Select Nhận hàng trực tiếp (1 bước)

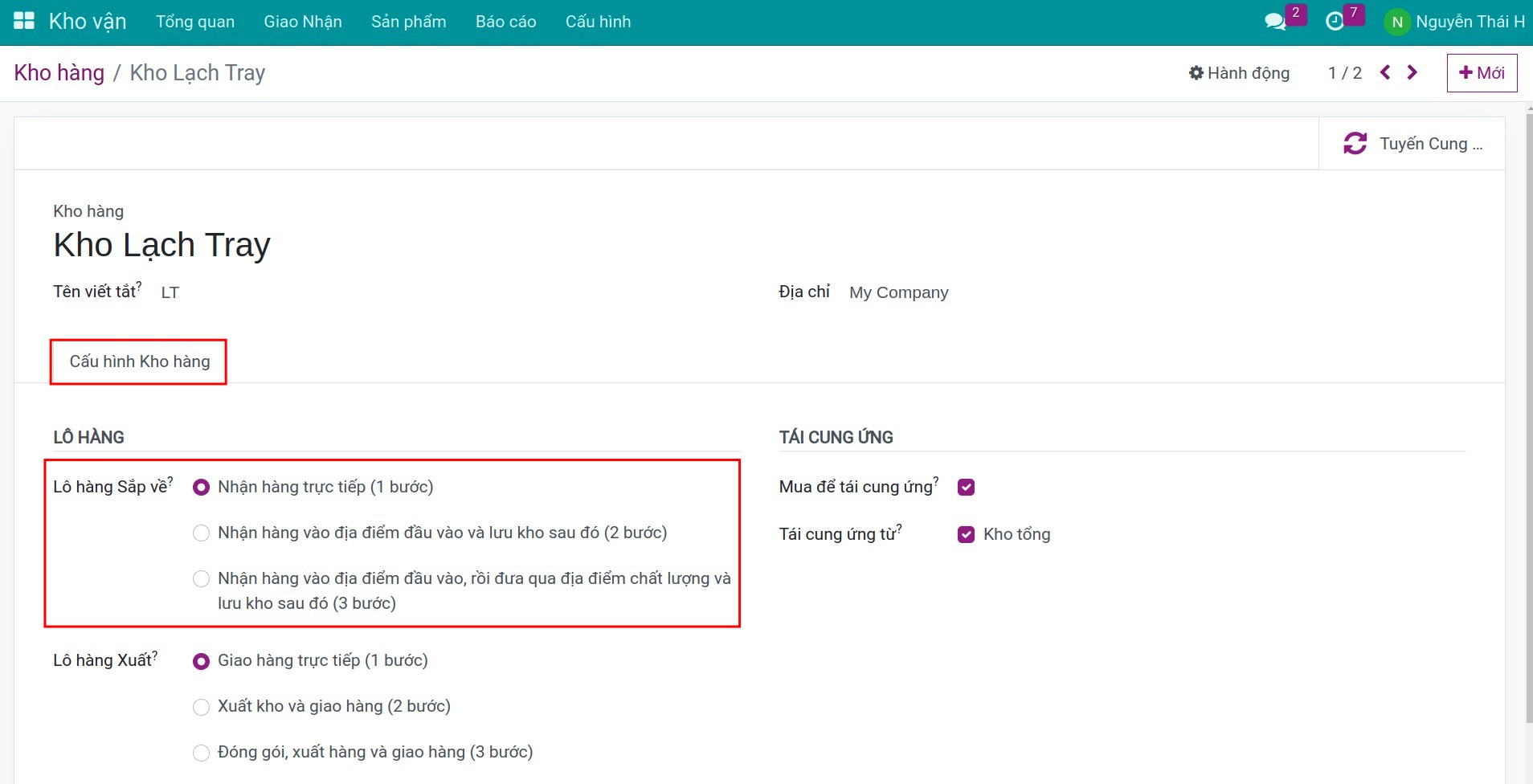[201, 487]
